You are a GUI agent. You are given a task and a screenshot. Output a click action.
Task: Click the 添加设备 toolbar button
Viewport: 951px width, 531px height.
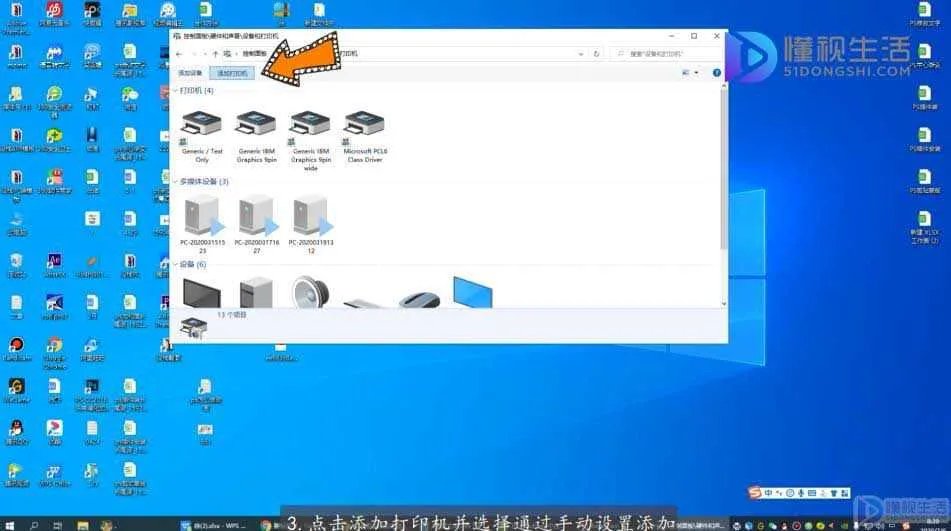click(190, 73)
